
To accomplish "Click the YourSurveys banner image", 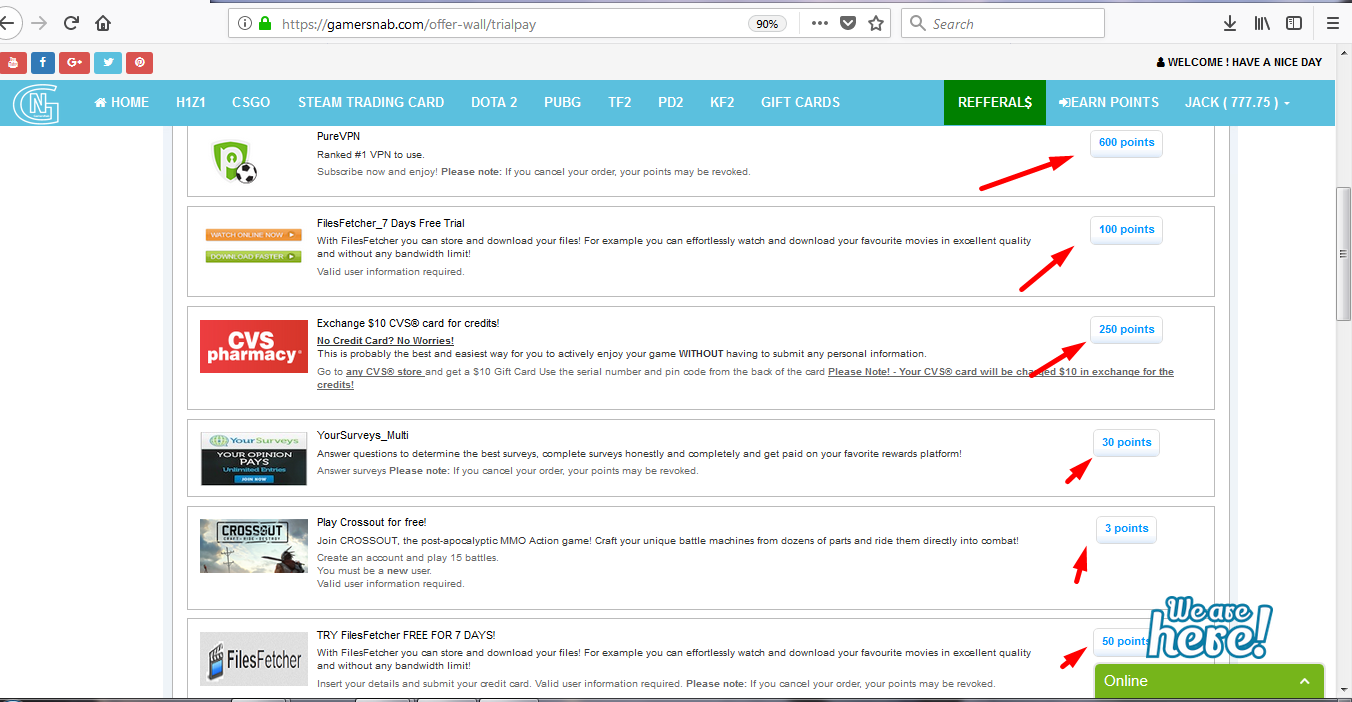I will coord(253,459).
